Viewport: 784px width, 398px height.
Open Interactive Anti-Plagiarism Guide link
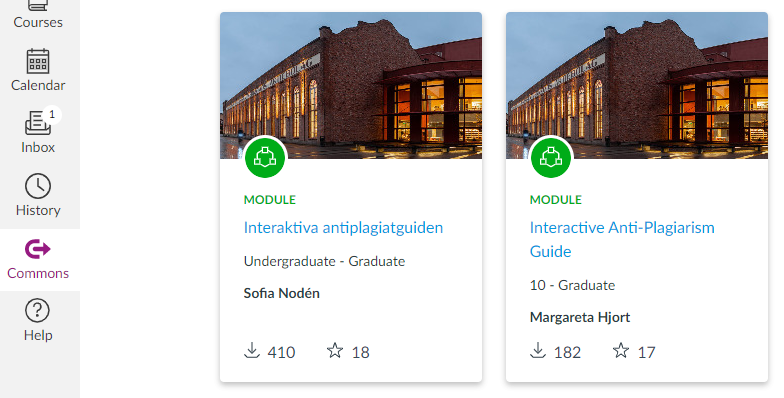pos(622,239)
